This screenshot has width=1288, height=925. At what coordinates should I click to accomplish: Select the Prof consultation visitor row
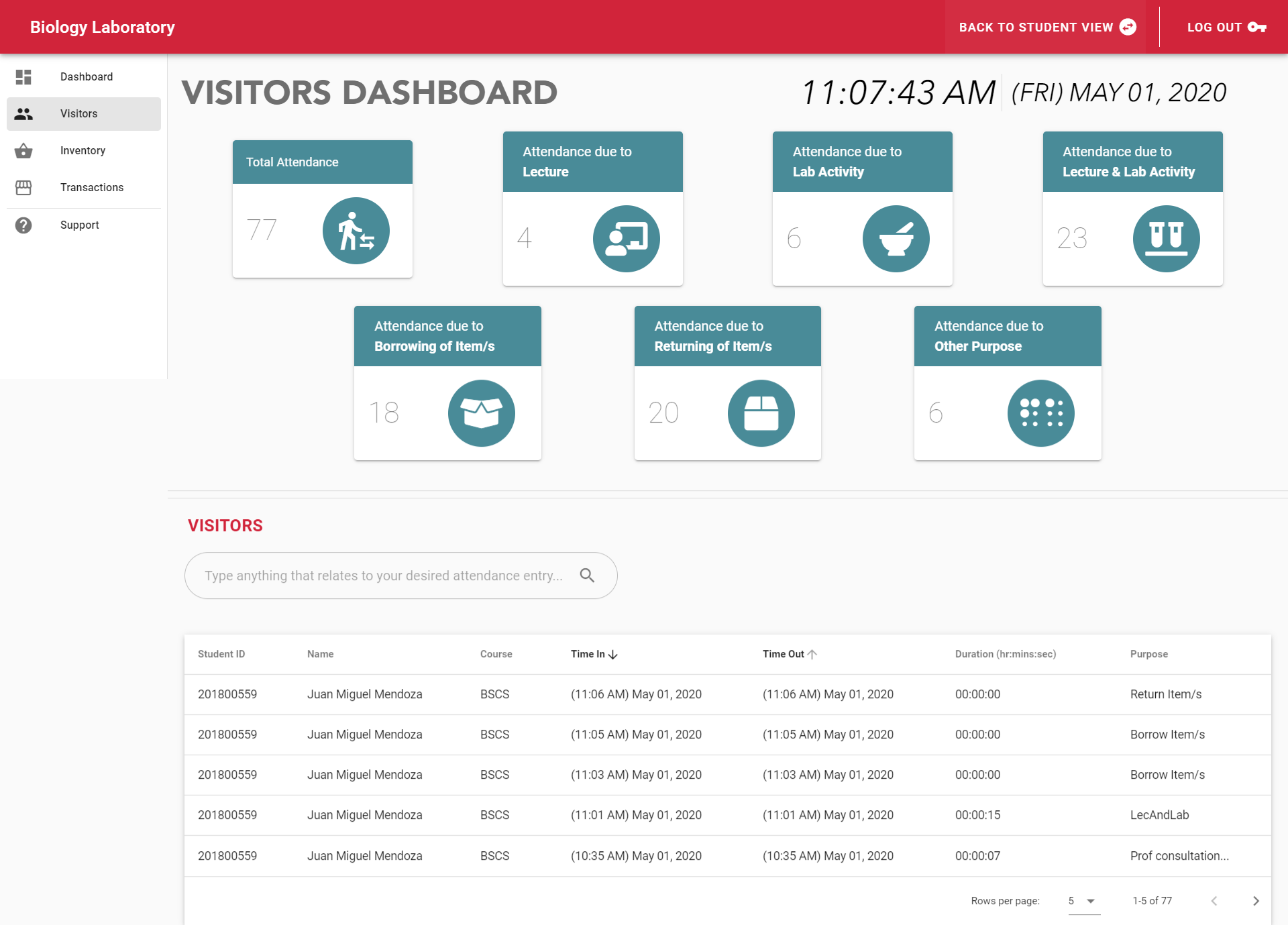point(727,856)
